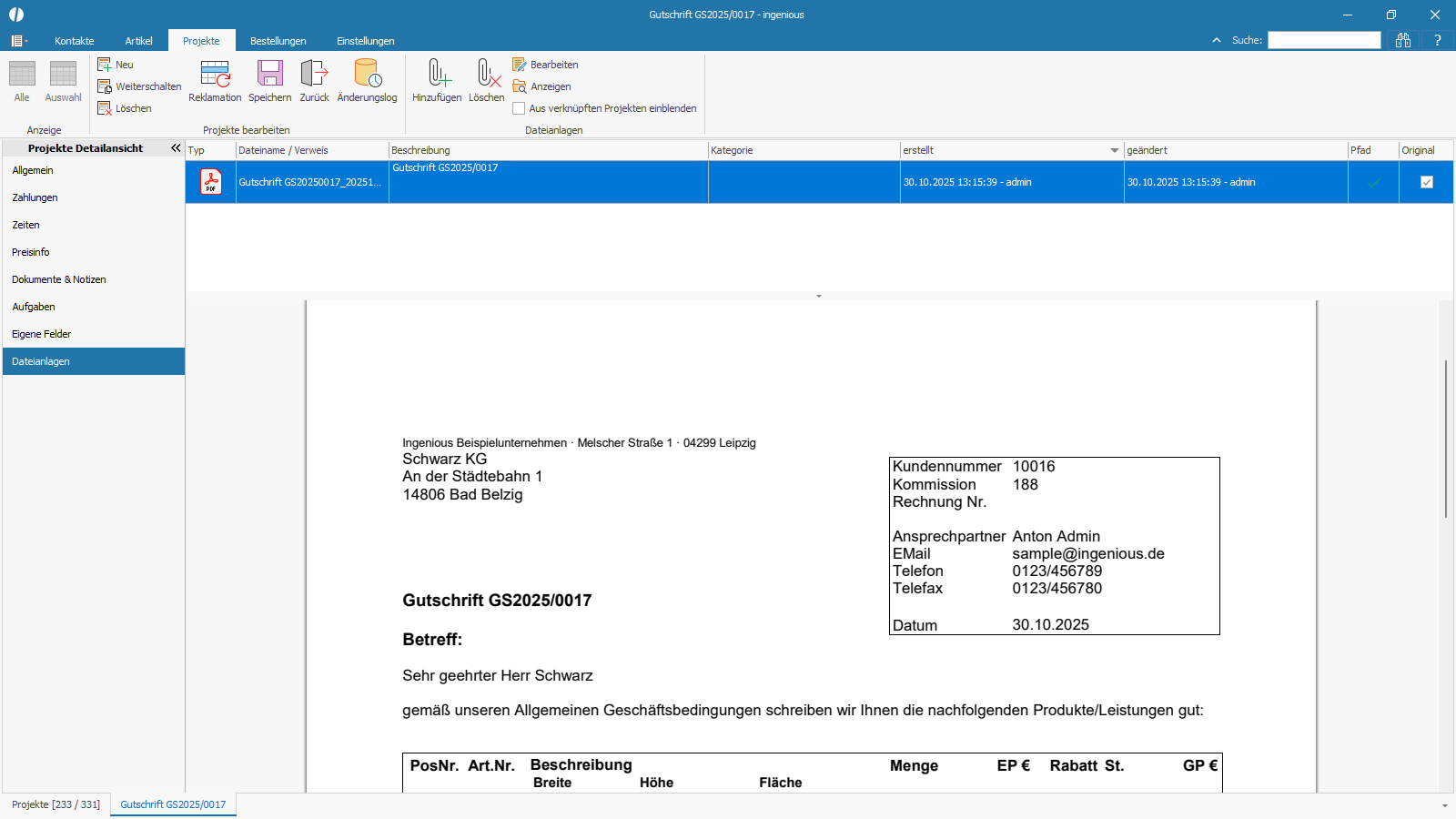1456x819 pixels.
Task: Show all records with the Alle icon
Action: pos(22,75)
